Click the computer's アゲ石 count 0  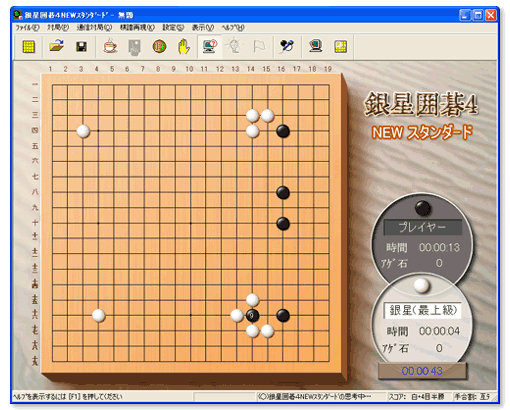439,348
